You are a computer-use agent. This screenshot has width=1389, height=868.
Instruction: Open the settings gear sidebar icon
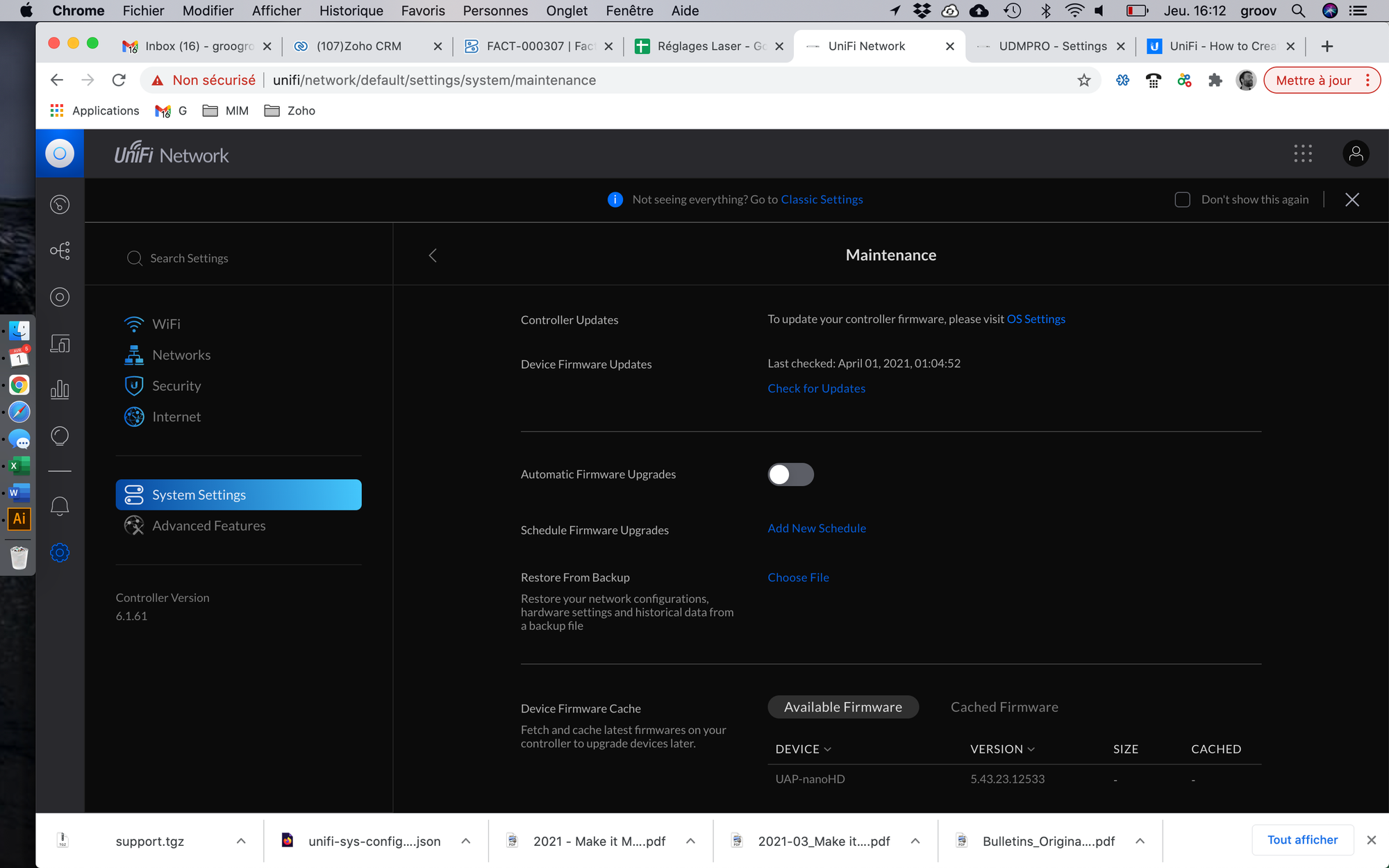[x=60, y=553]
